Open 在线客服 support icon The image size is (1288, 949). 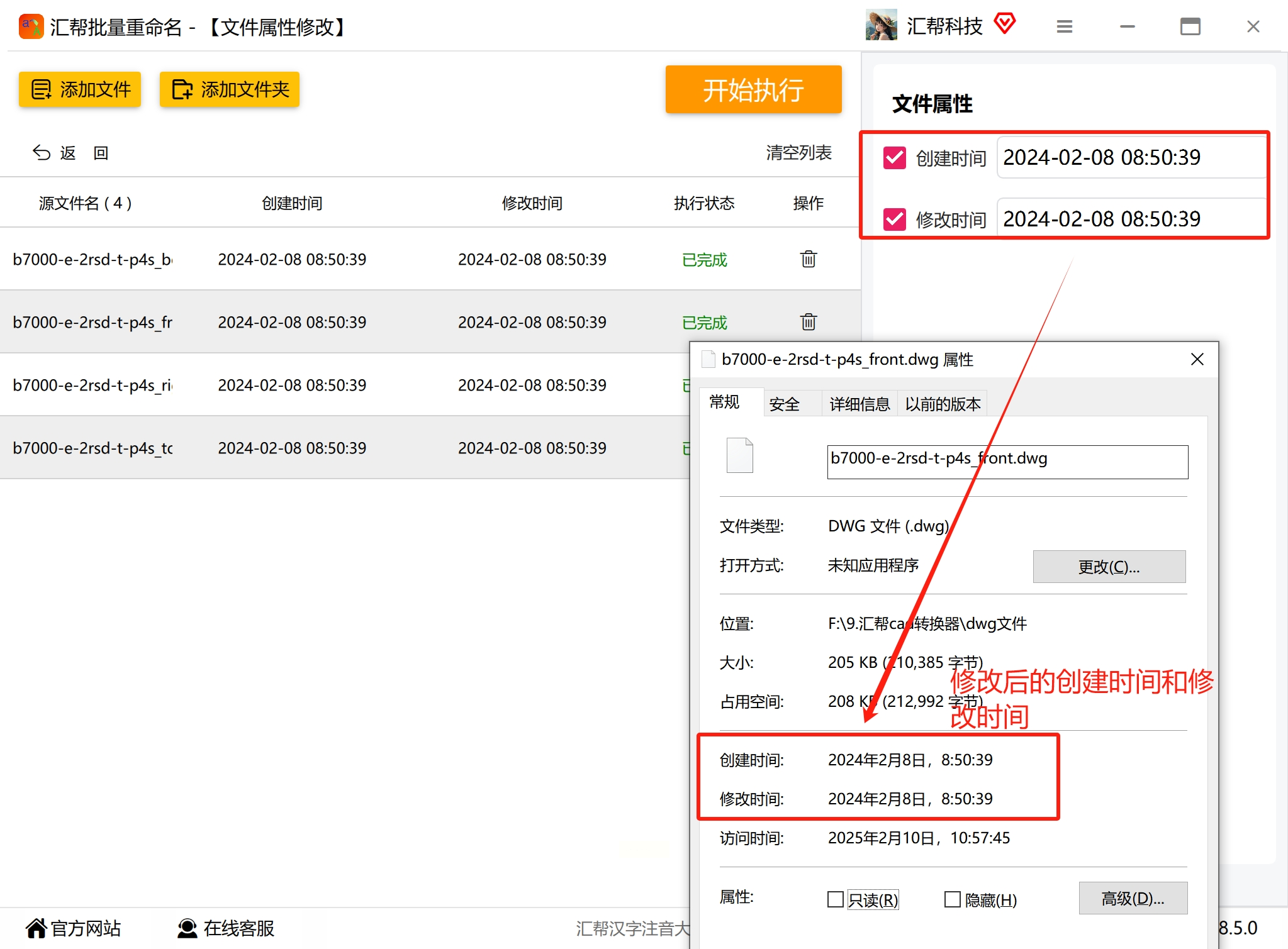pyautogui.click(x=187, y=928)
